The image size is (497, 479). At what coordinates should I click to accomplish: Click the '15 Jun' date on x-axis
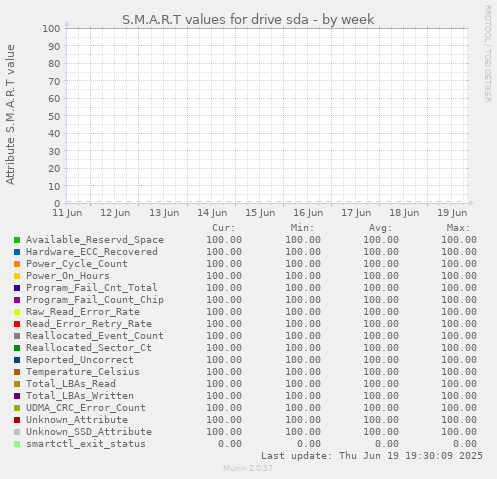pyautogui.click(x=260, y=213)
